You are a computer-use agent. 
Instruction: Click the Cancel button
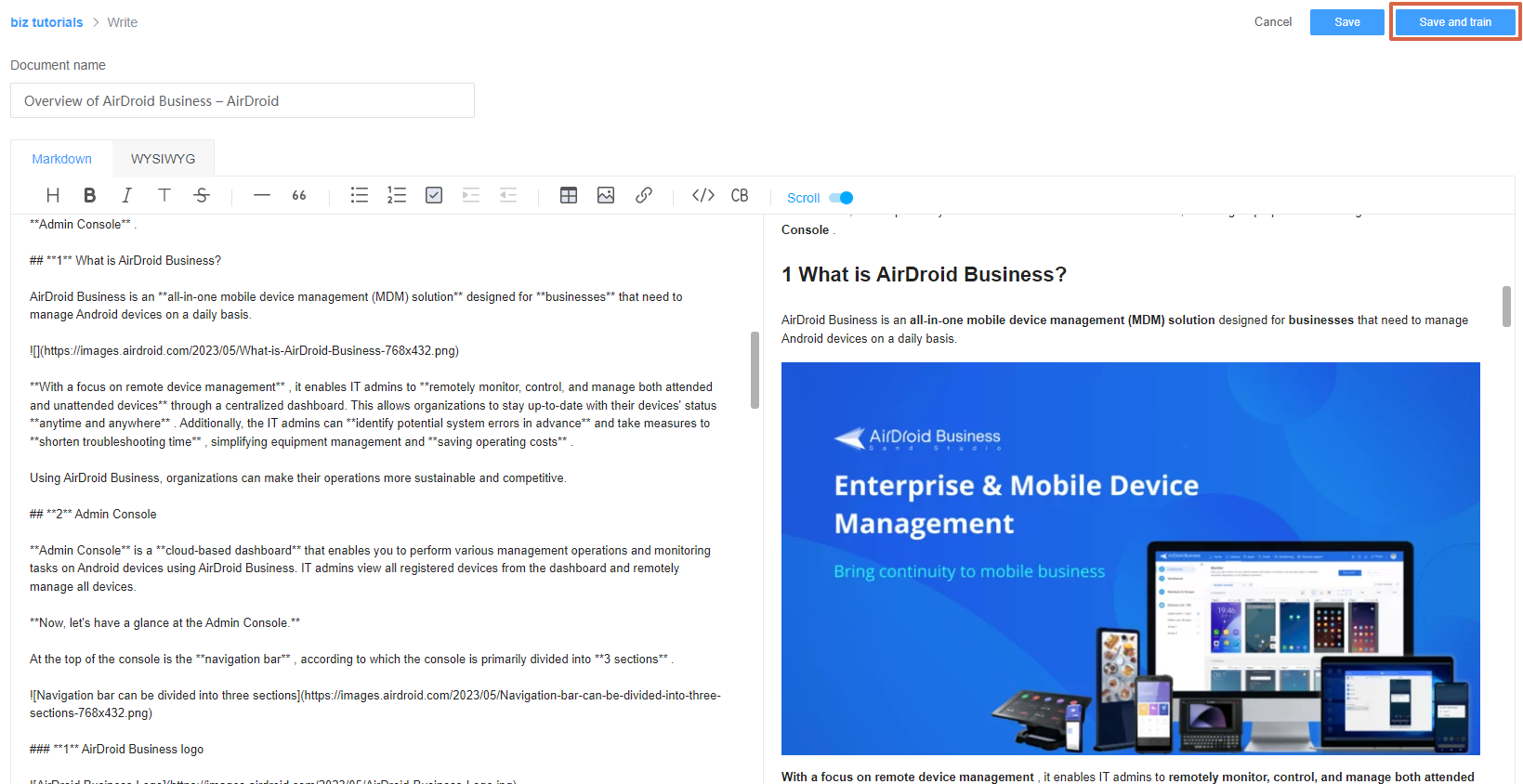(1273, 22)
